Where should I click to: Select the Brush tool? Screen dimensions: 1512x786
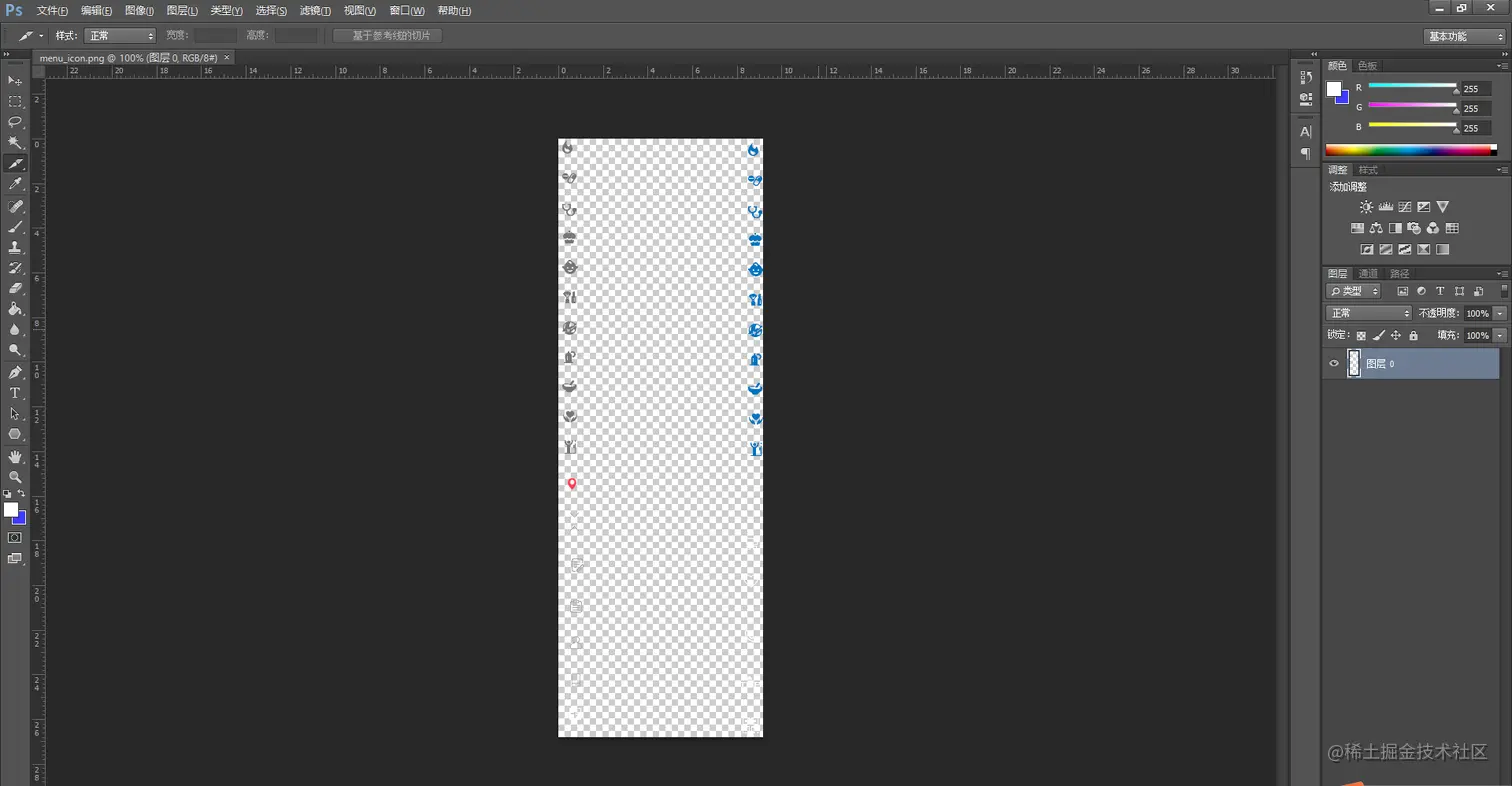pyautogui.click(x=15, y=227)
